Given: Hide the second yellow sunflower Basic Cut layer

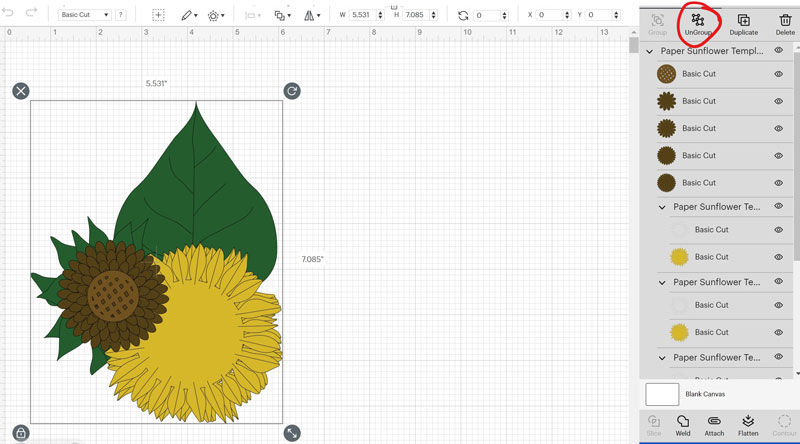Looking at the screenshot, I should pos(779,332).
